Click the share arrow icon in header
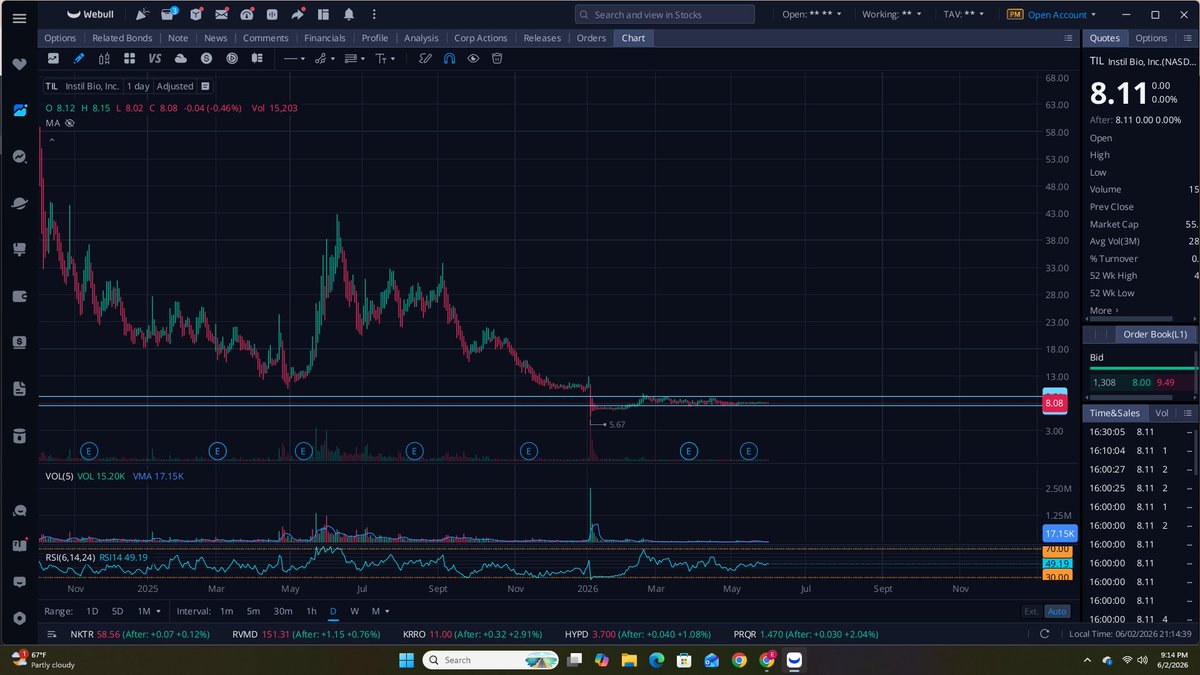This screenshot has height=675, width=1200. tap(298, 15)
